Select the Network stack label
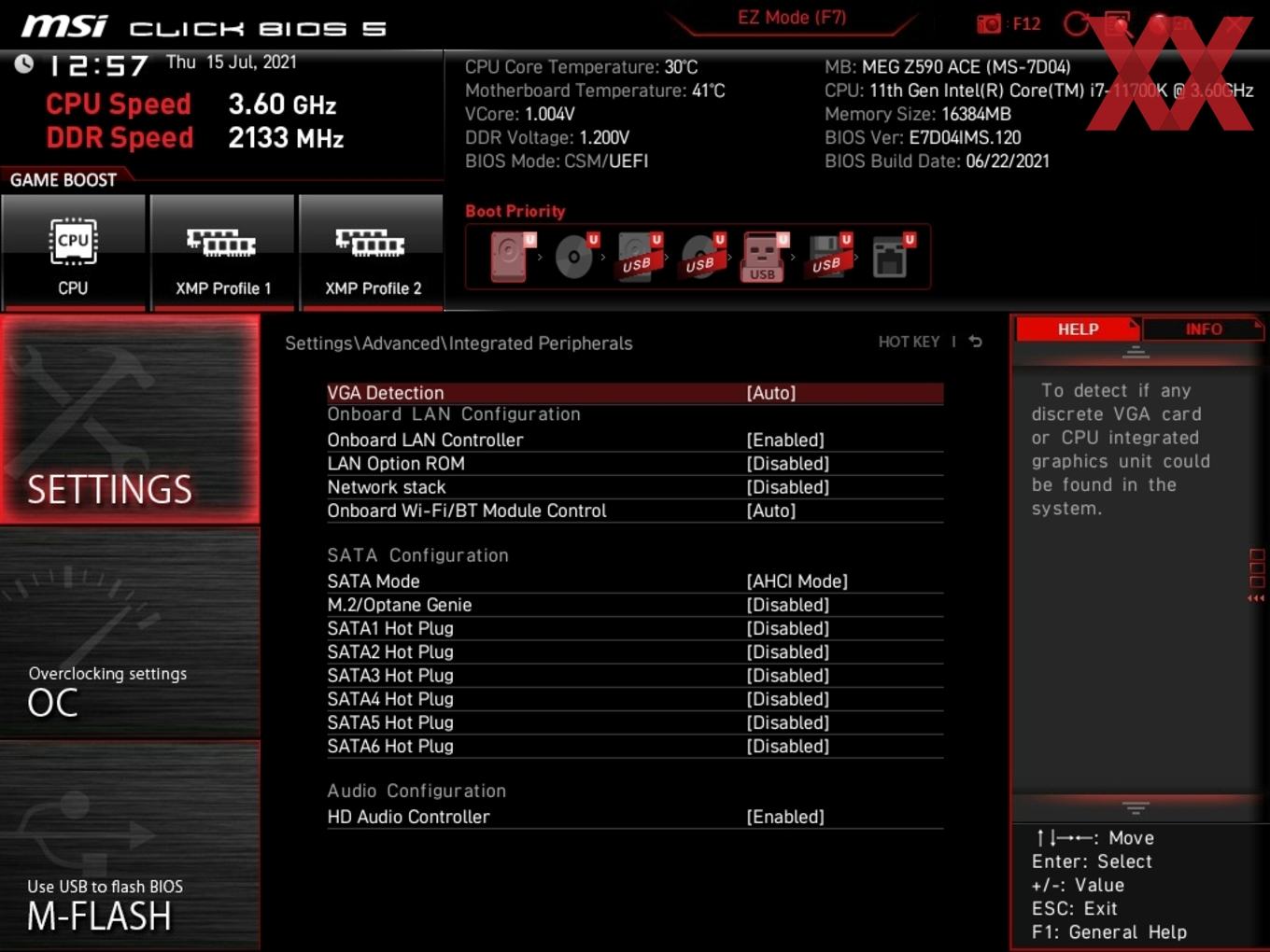The height and width of the screenshot is (952, 1270). [x=387, y=487]
